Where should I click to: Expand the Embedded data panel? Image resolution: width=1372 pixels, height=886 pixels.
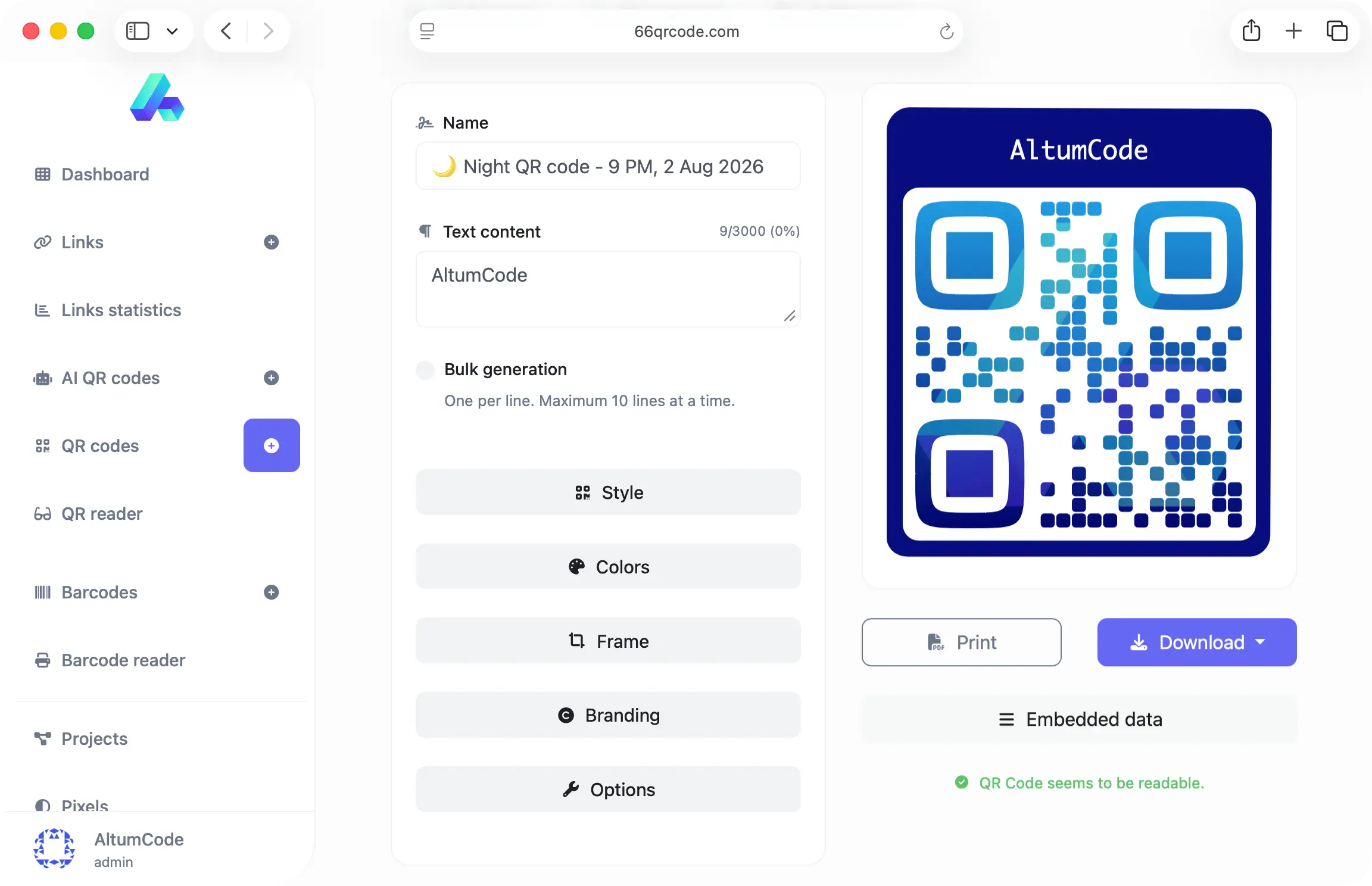pyautogui.click(x=1080, y=719)
